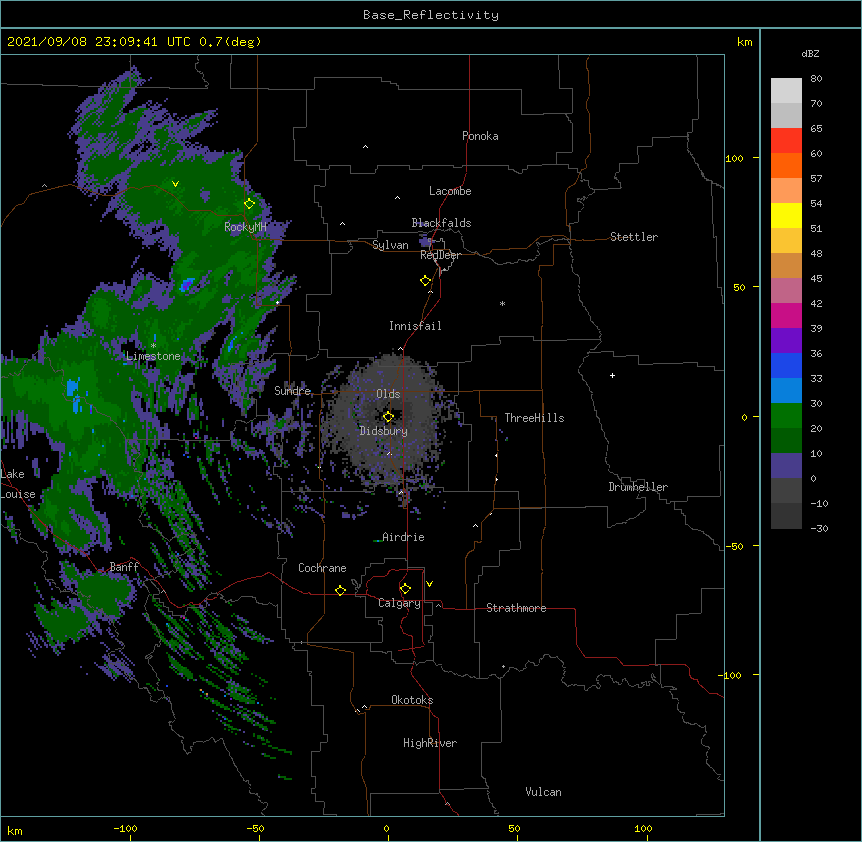Screen dimensions: 862x842
Task: Select the Blackfalds label
Action: coord(441,223)
